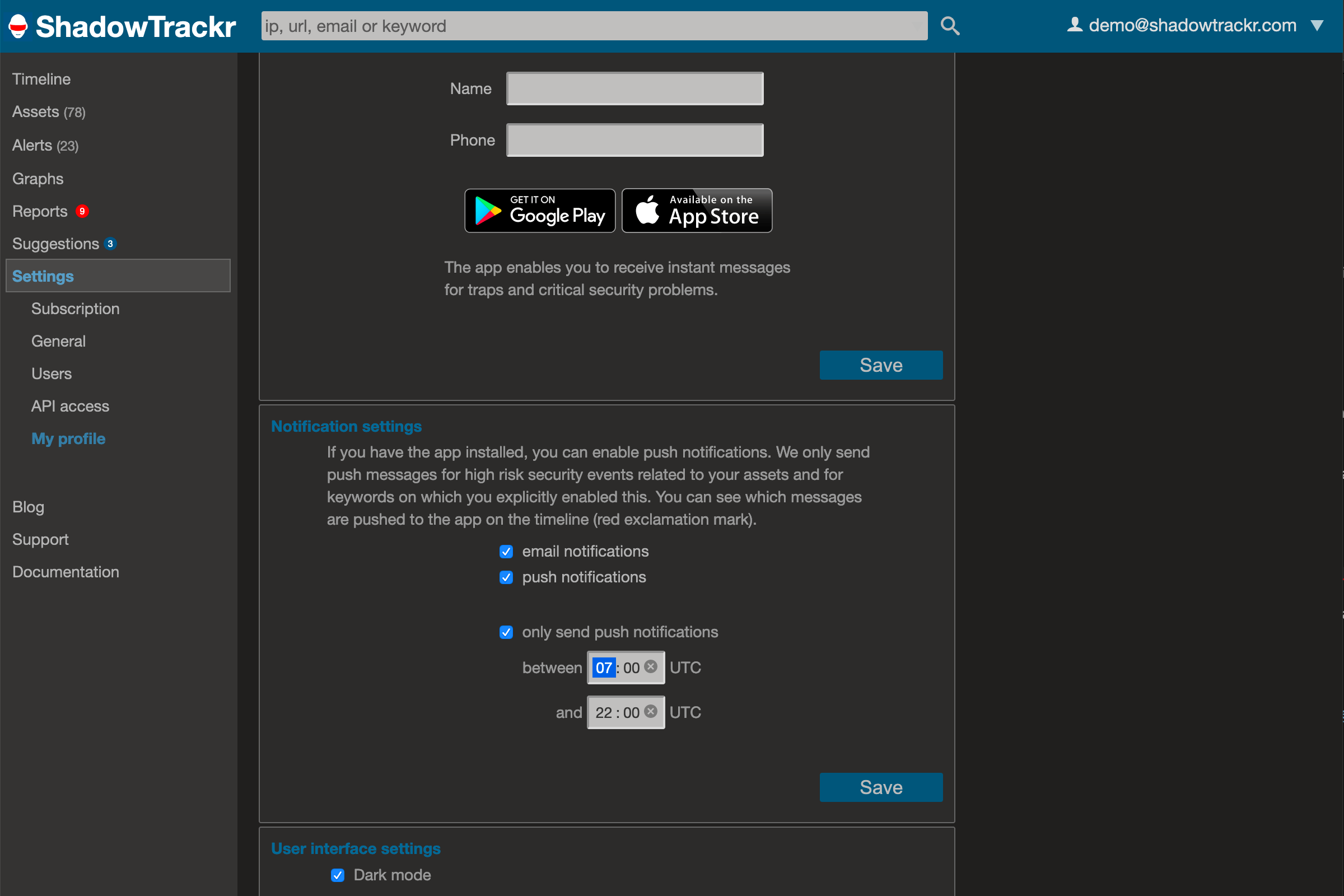
Task: Uncheck push notifications
Action: pos(506,577)
